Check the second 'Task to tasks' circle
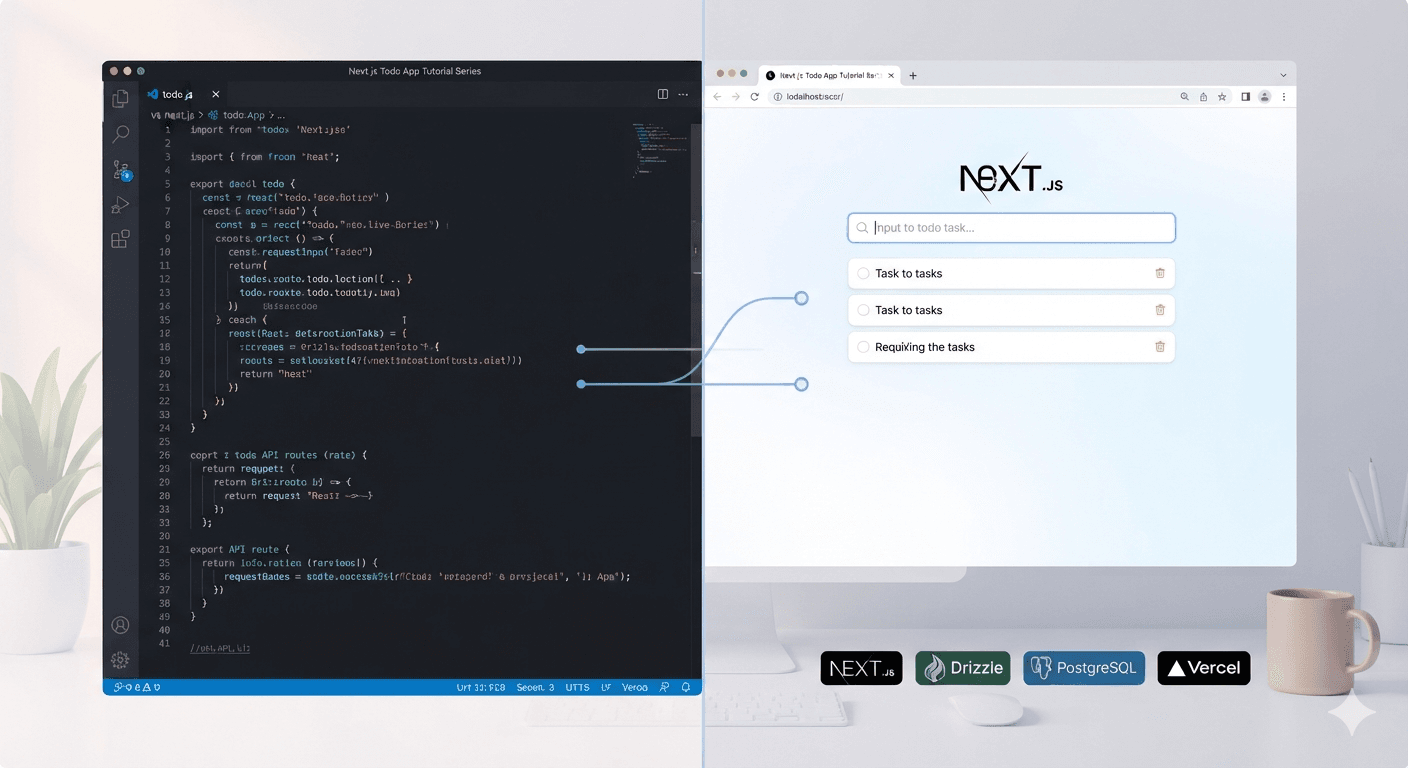This screenshot has width=1408, height=768. pyautogui.click(x=863, y=310)
